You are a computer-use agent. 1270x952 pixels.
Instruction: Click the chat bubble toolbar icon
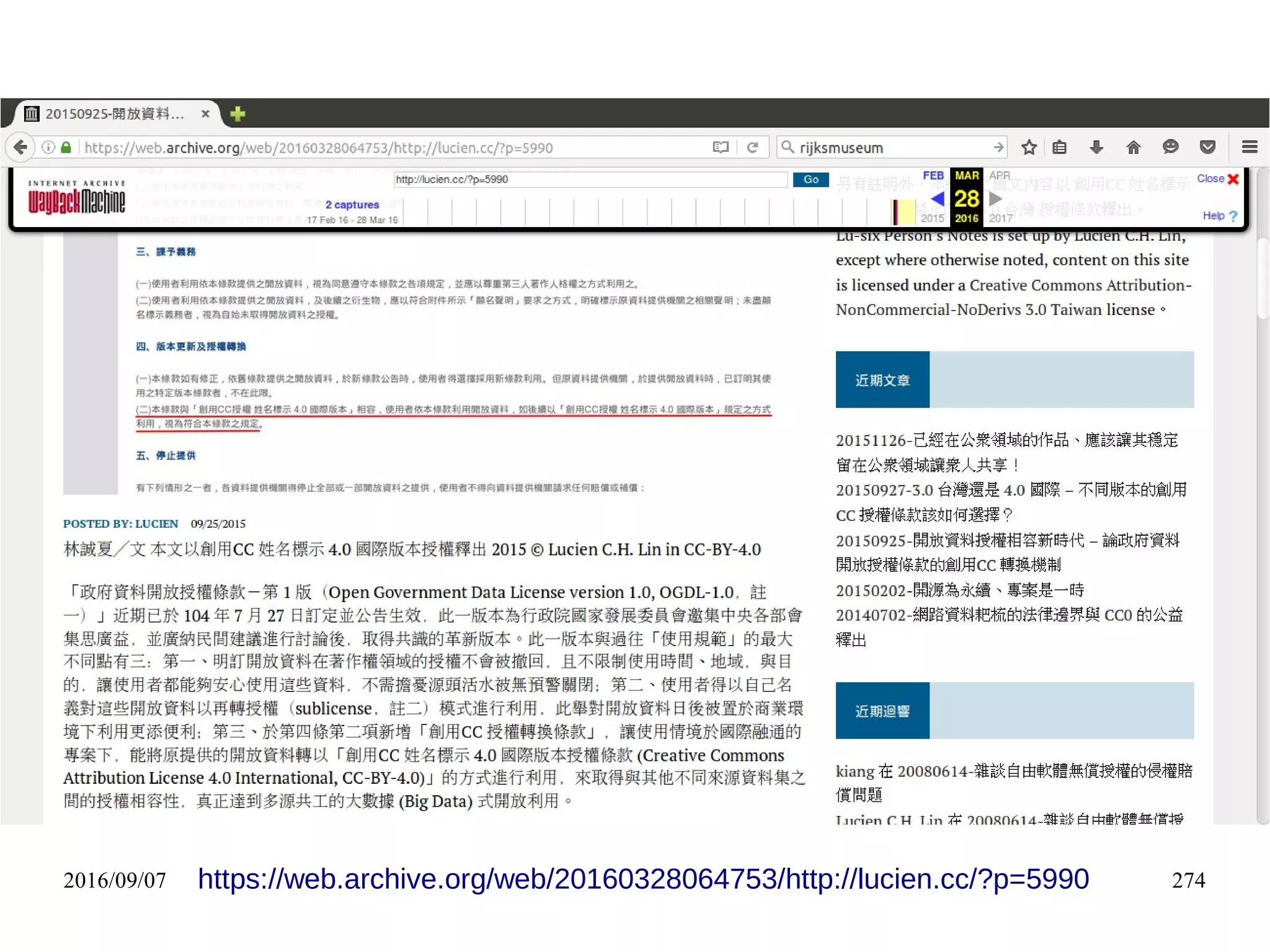click(x=1170, y=147)
